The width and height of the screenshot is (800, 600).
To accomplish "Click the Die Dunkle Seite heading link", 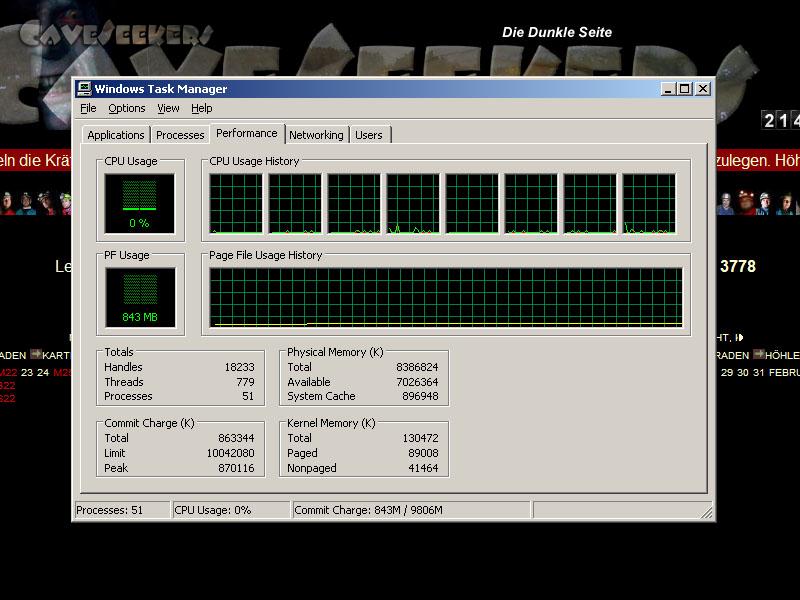I will pyautogui.click(x=557, y=32).
